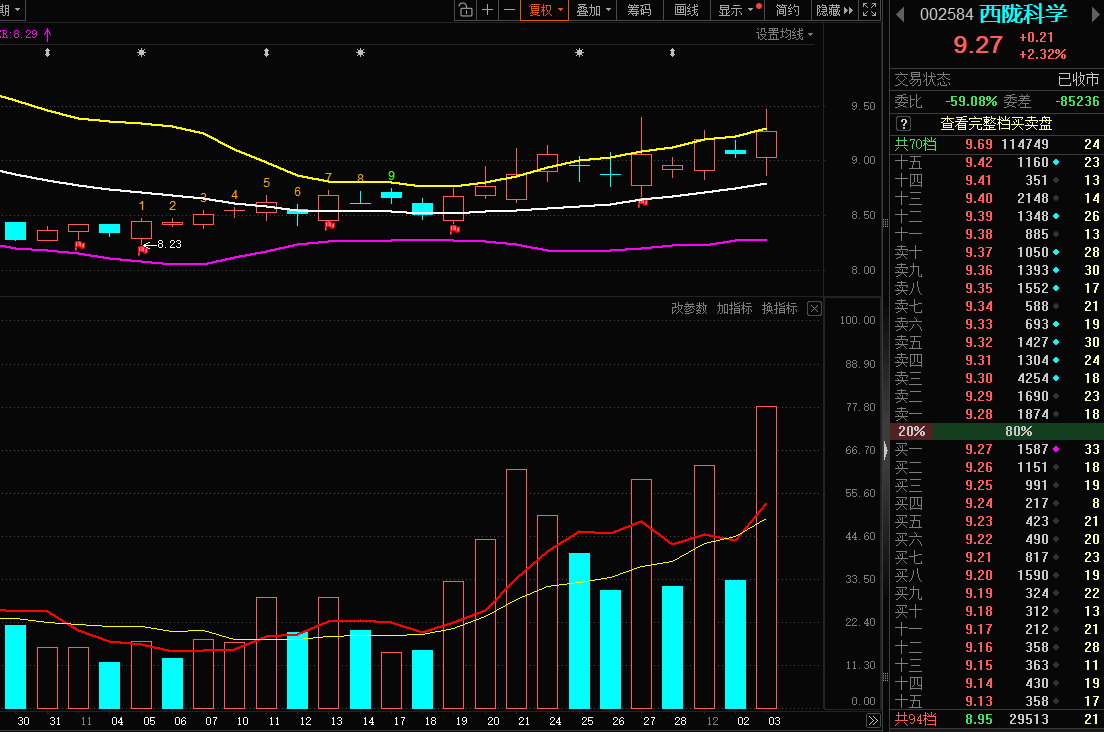
Task: Activate the 画线 drawing tools
Action: click(x=686, y=10)
